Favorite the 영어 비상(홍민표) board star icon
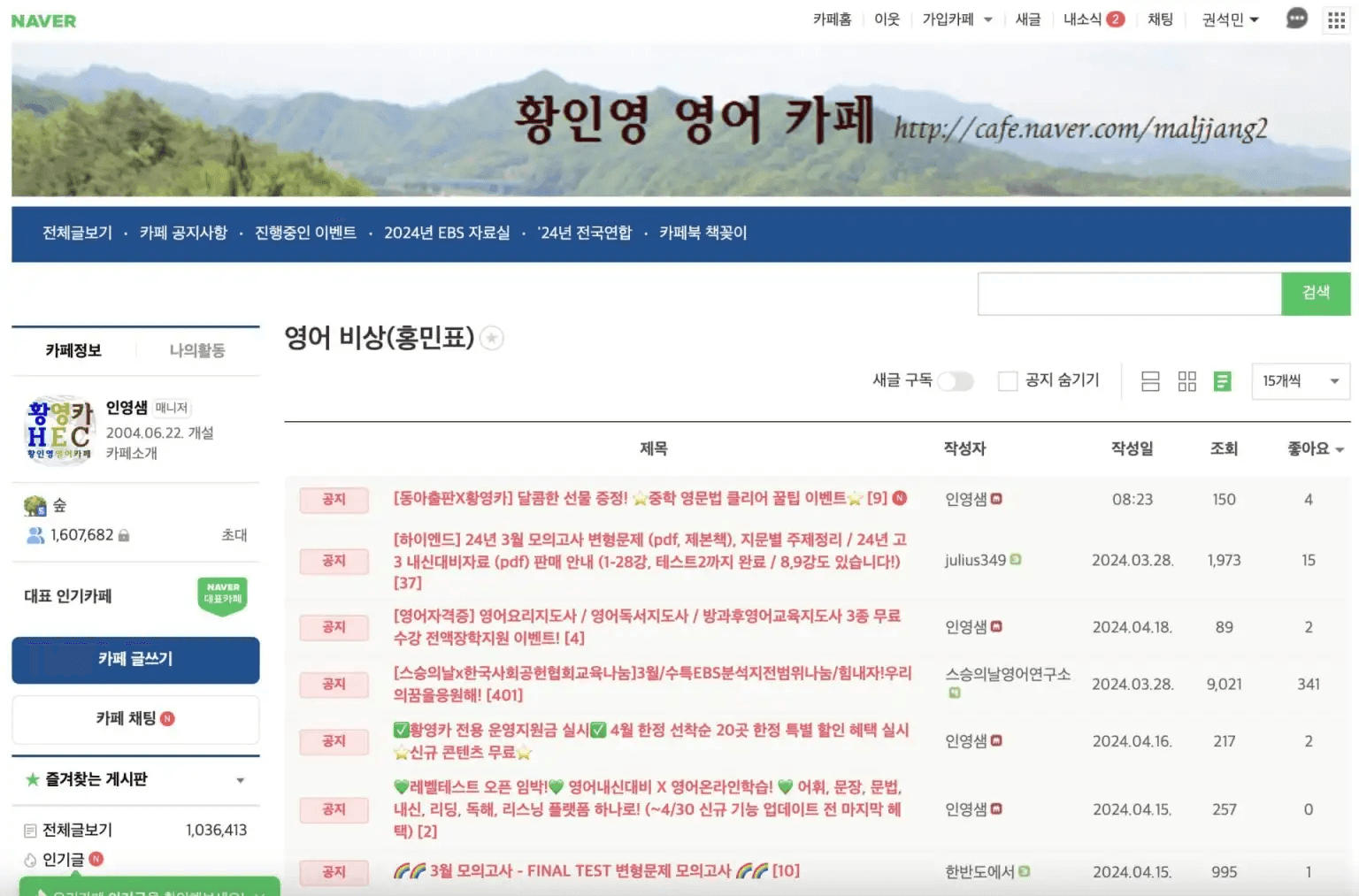 point(492,338)
